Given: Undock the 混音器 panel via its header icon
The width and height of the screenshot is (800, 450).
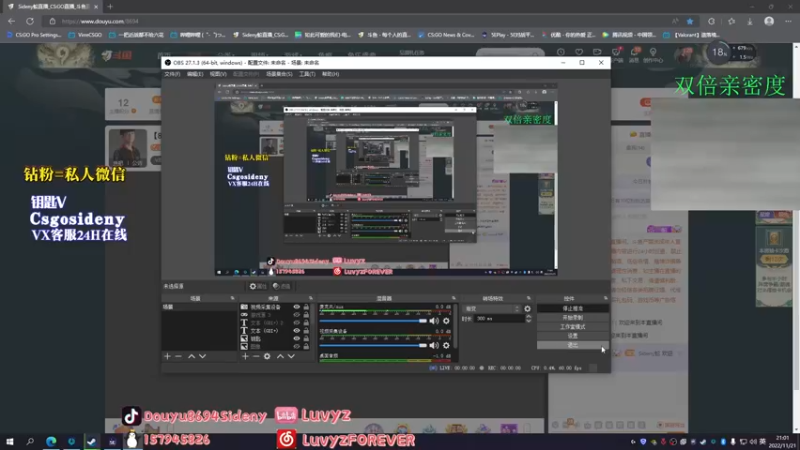Looking at the screenshot, I should (454, 298).
